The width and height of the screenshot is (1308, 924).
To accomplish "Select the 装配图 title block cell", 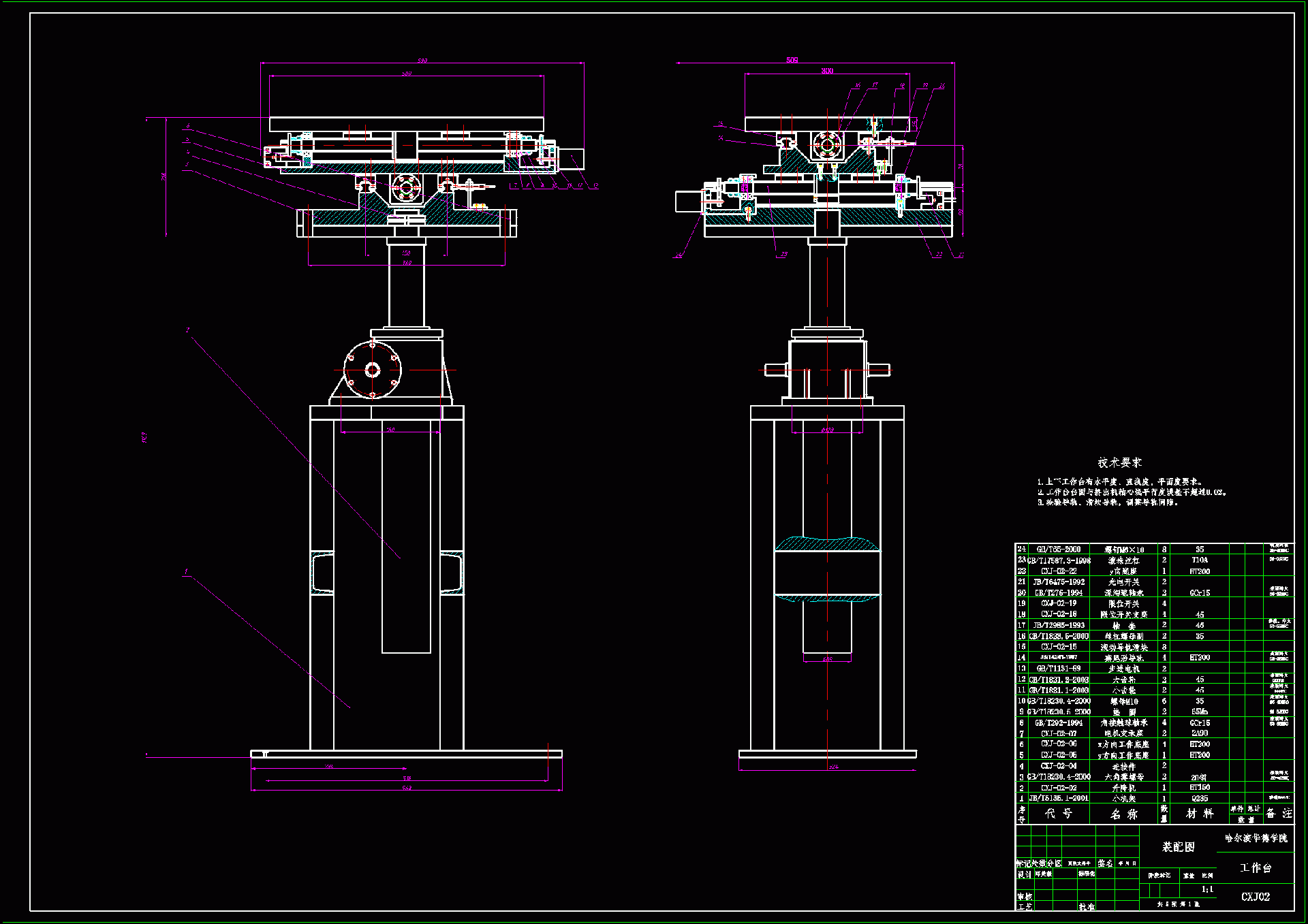I will click(1178, 846).
